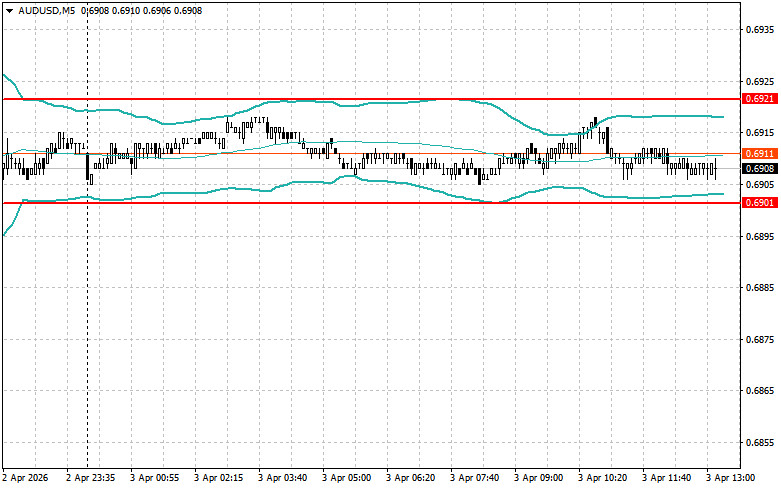Select the 3 Apr 05:00 time label
The height and width of the screenshot is (489, 781).
coord(347,478)
